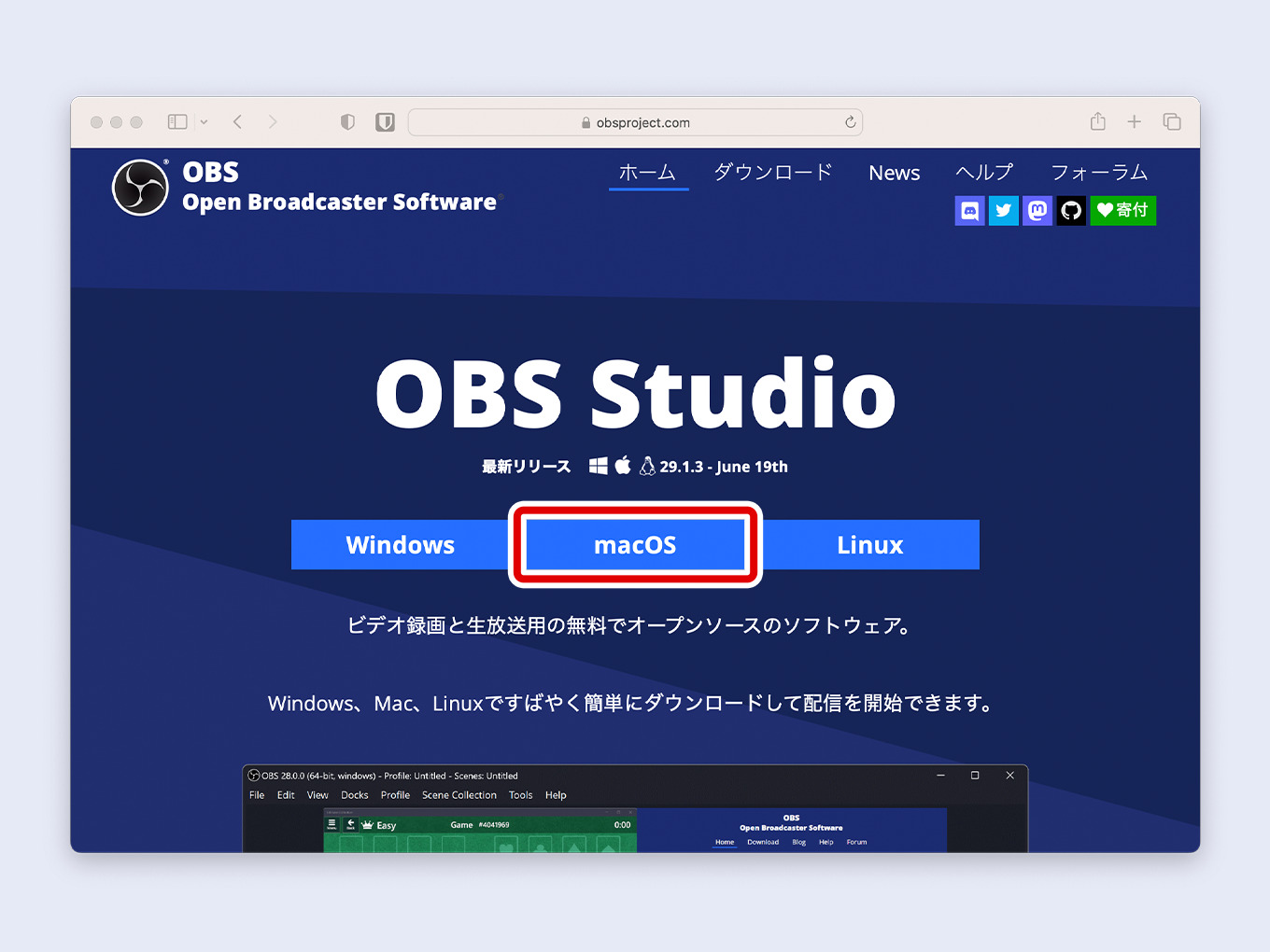Open the Mastodon social icon
Screen dimensions: 1270x952
pos(1037,210)
